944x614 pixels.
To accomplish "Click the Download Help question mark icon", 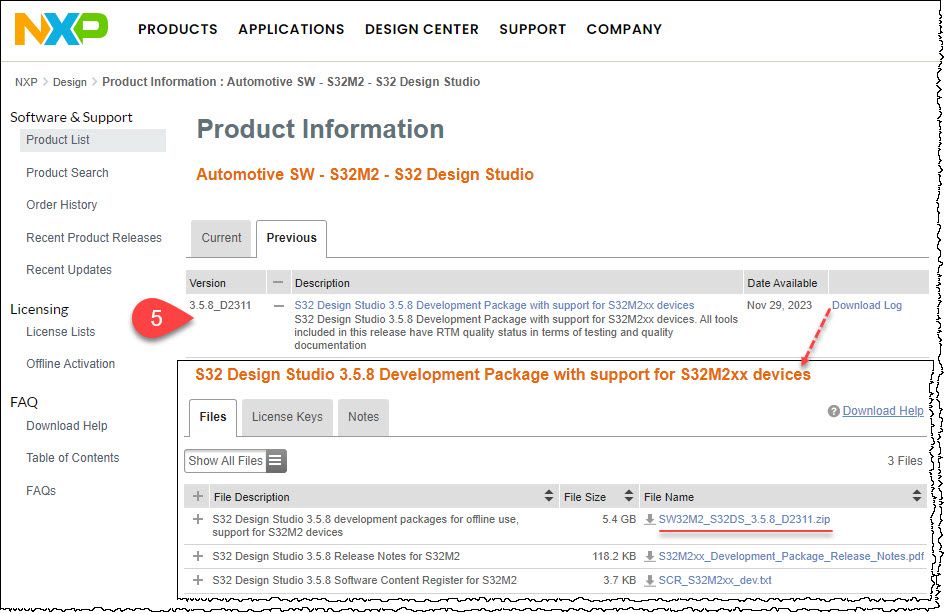I will tap(834, 411).
